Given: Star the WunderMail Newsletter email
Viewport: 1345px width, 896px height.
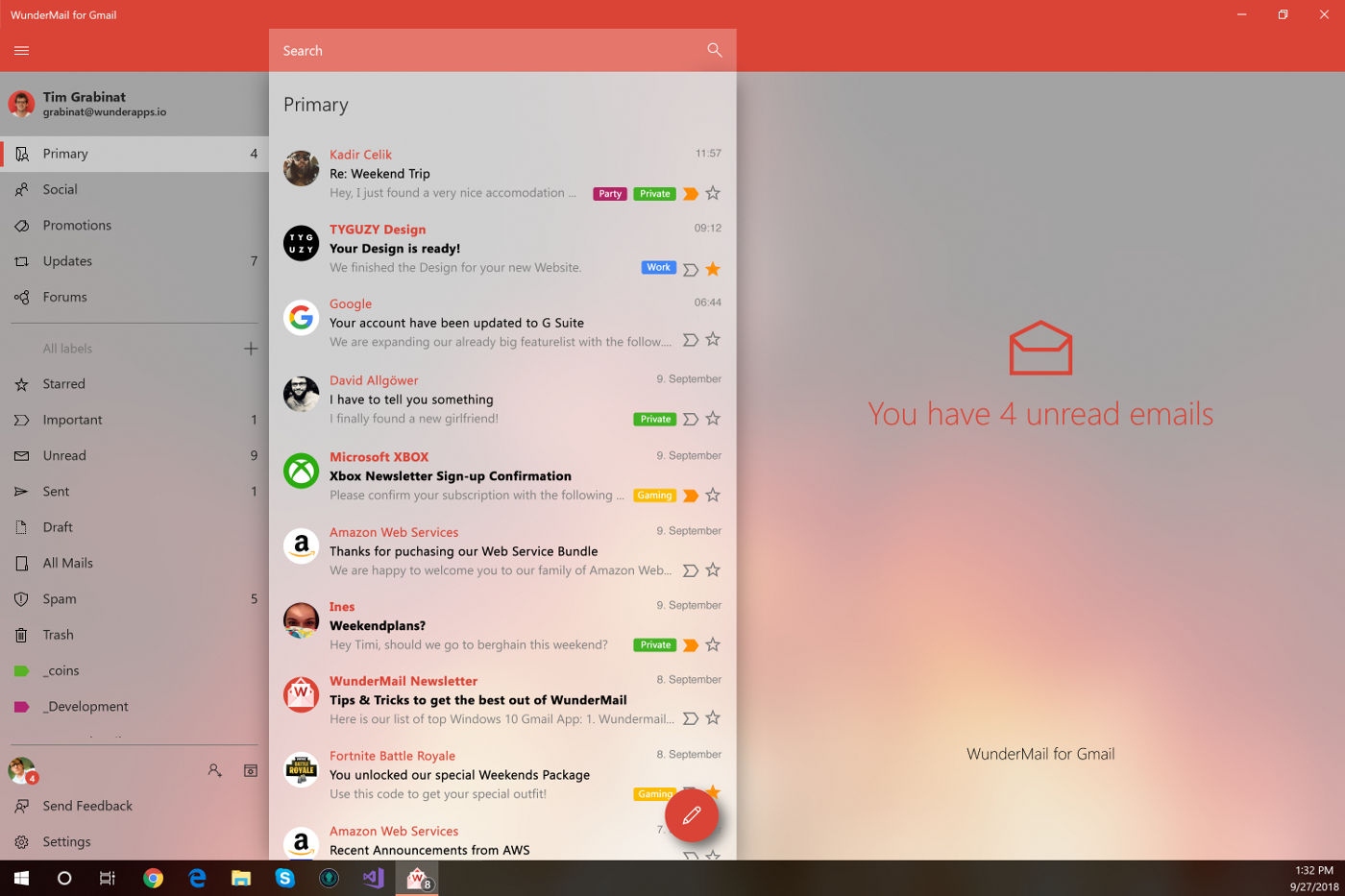Looking at the screenshot, I should [x=713, y=717].
